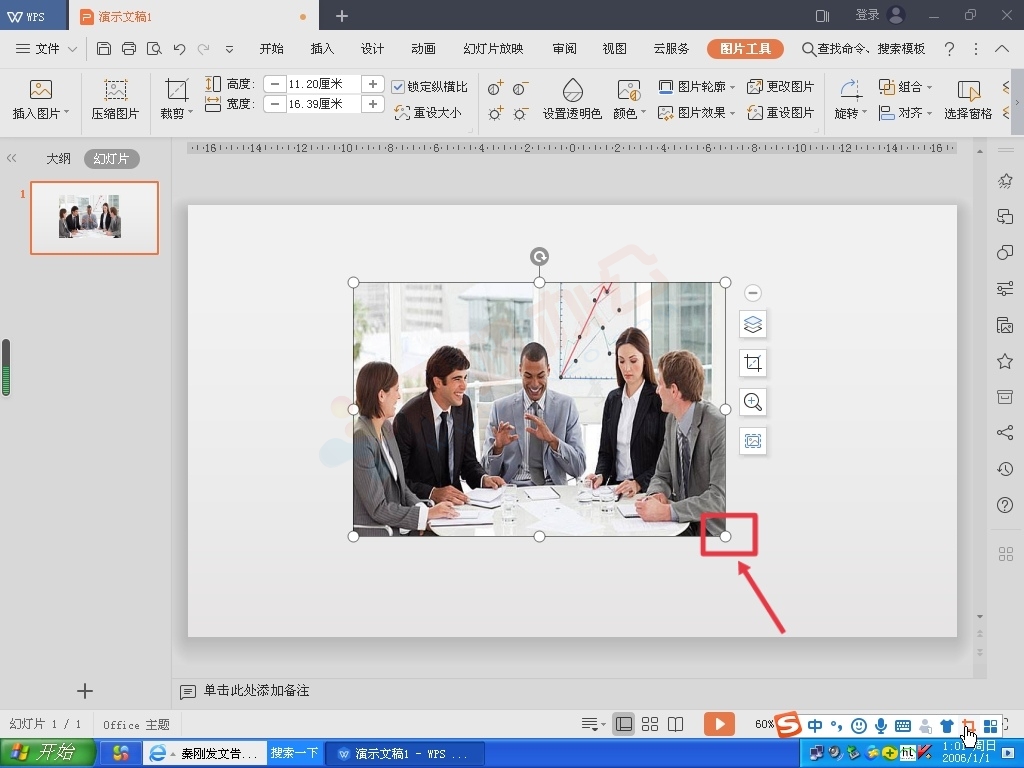Switch to slide sorter grid view
1024x768 pixels.
pos(650,724)
